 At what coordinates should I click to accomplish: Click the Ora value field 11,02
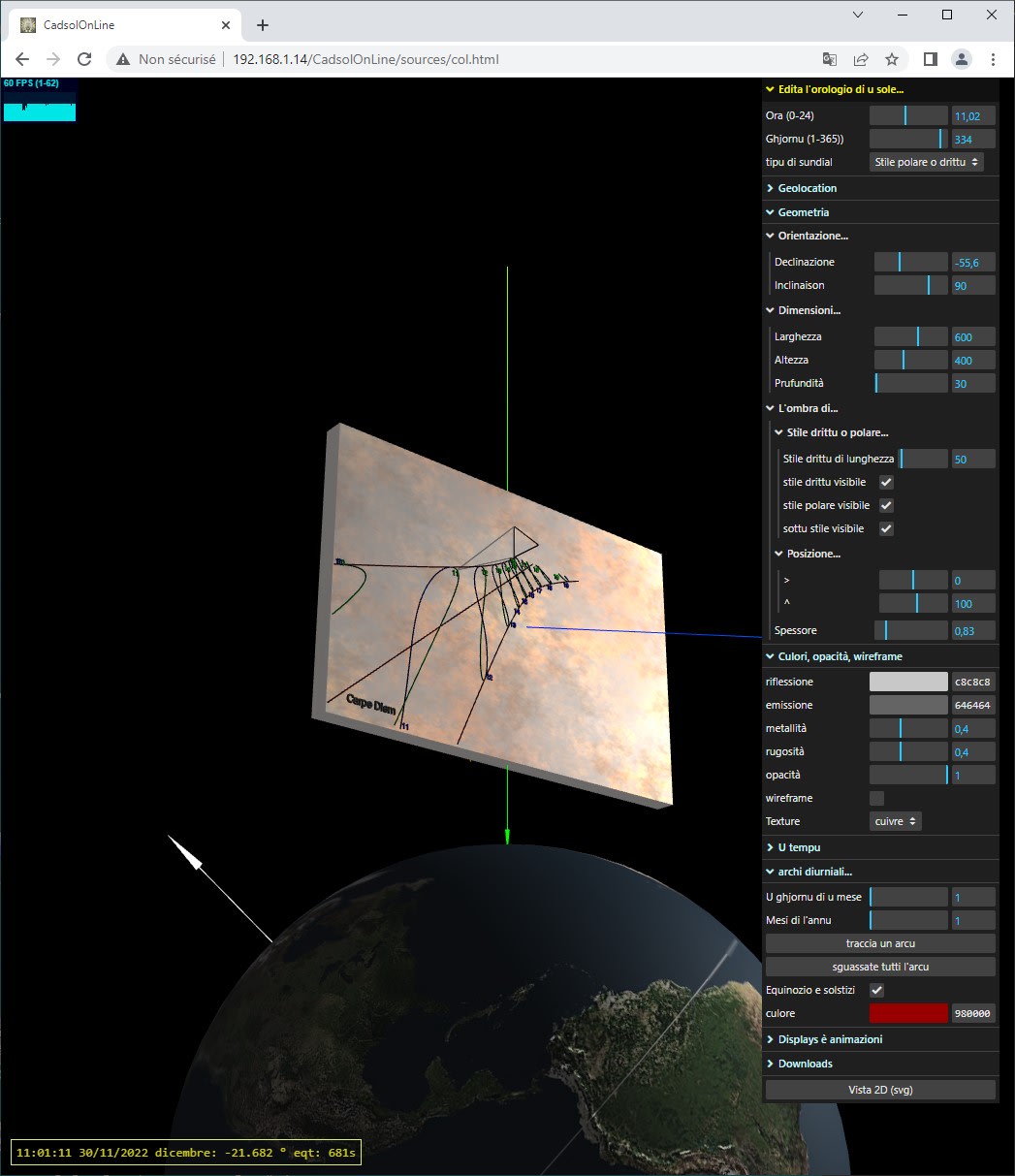pos(973,115)
